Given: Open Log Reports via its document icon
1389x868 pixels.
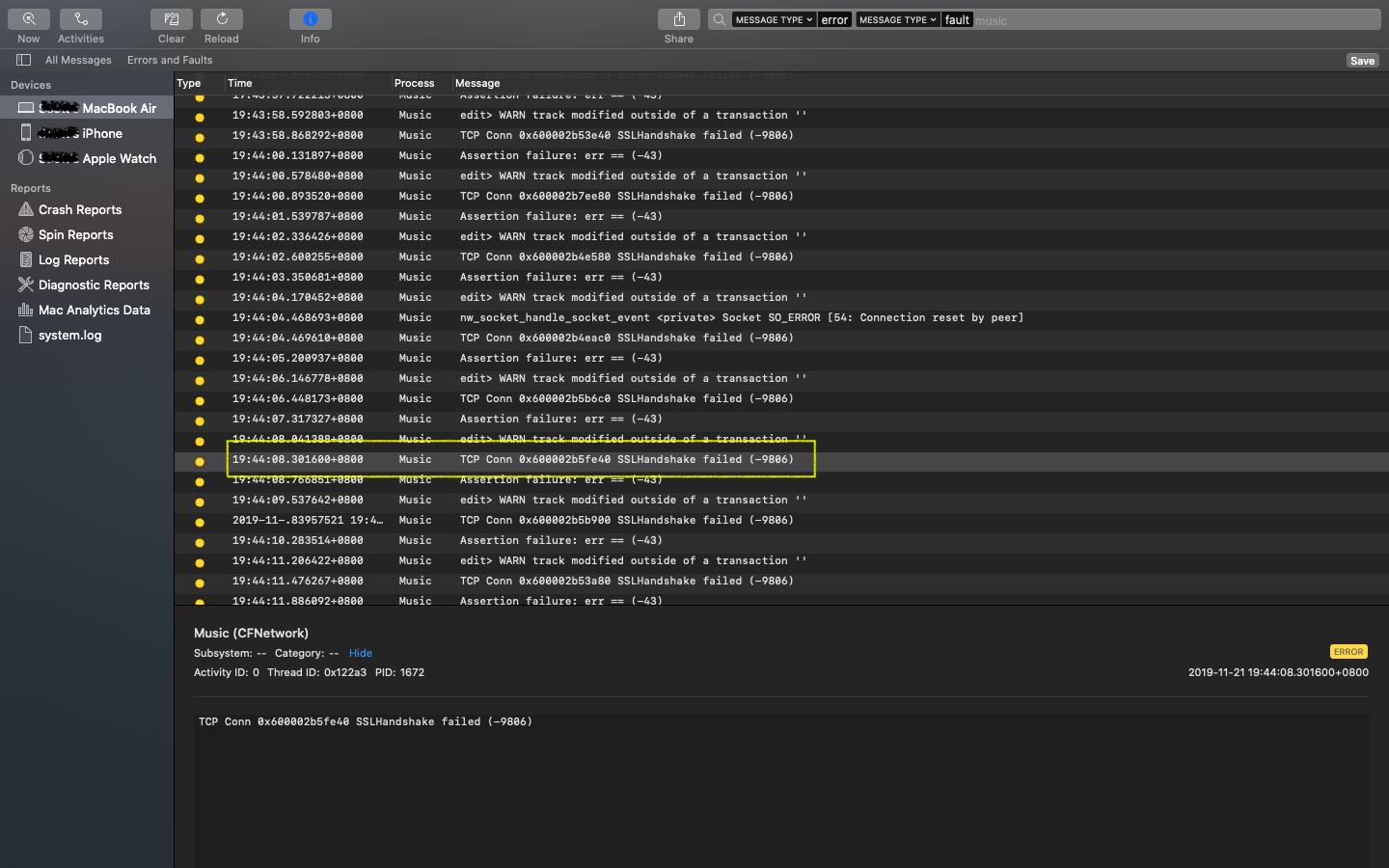Looking at the screenshot, I should [x=26, y=259].
